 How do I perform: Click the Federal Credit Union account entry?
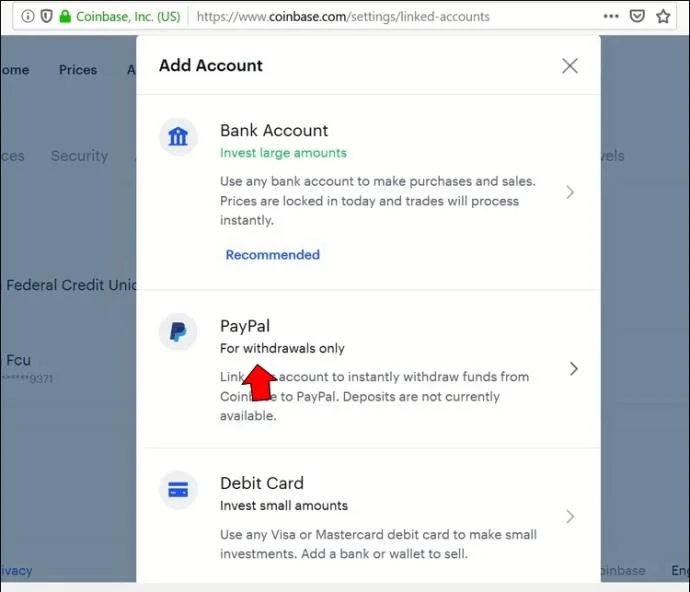(70, 285)
